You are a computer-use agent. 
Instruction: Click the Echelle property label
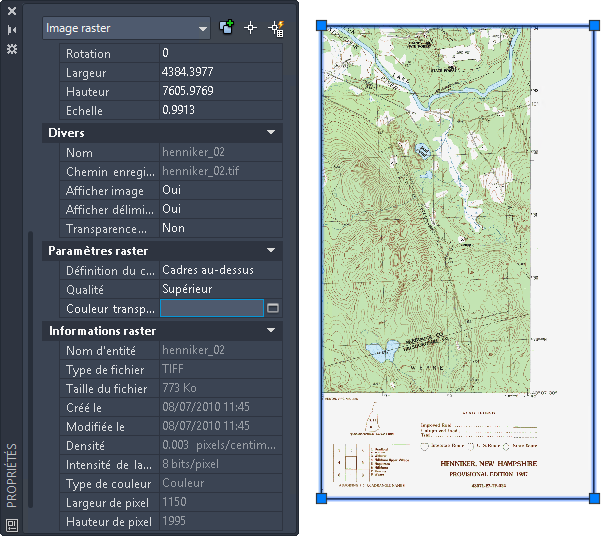[x=84, y=111]
